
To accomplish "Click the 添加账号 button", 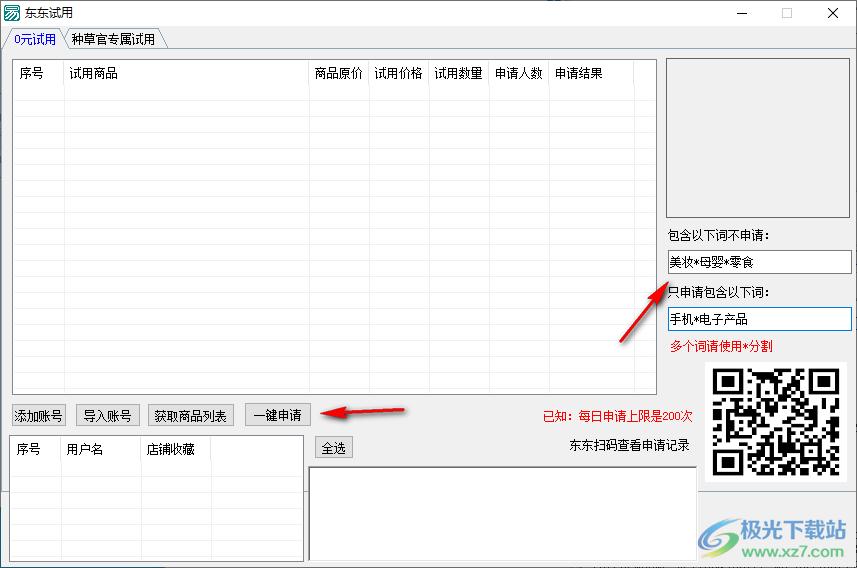I will point(38,416).
